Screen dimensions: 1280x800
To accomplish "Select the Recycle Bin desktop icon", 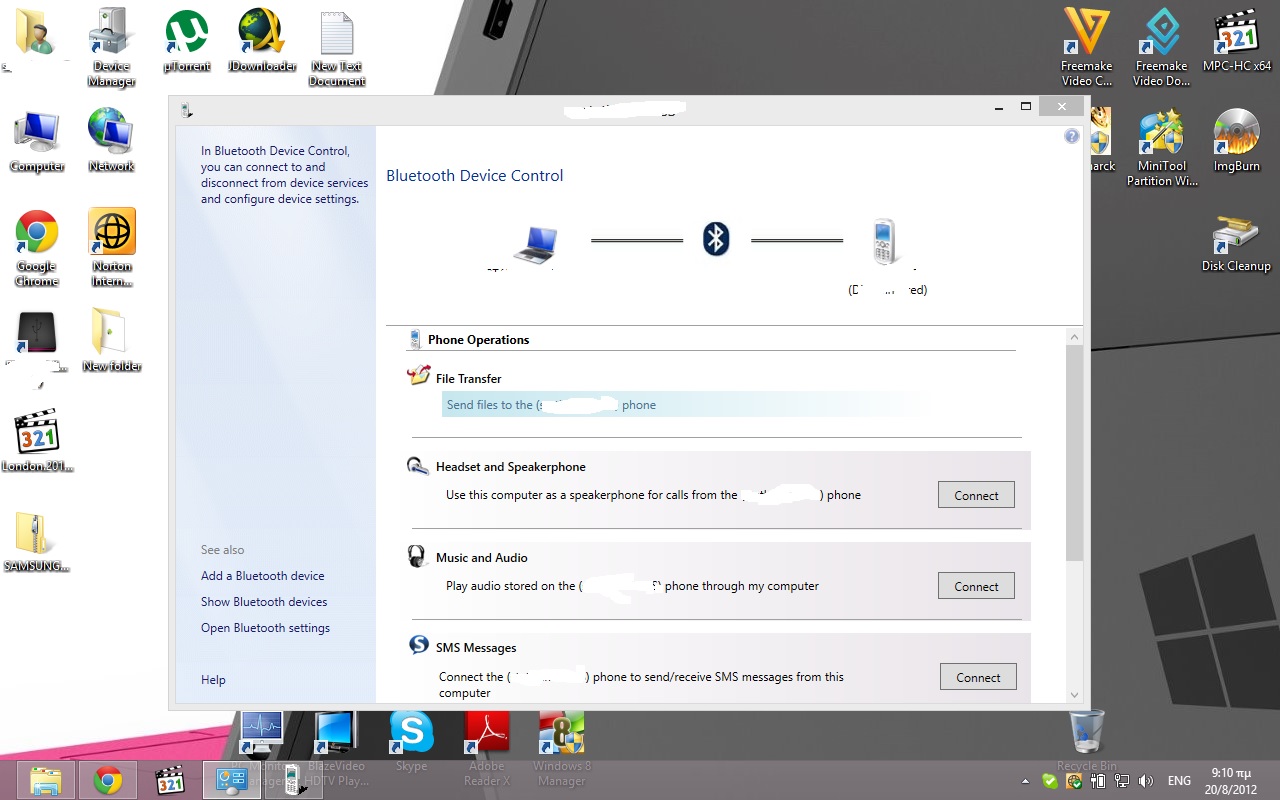I will coord(1086,741).
